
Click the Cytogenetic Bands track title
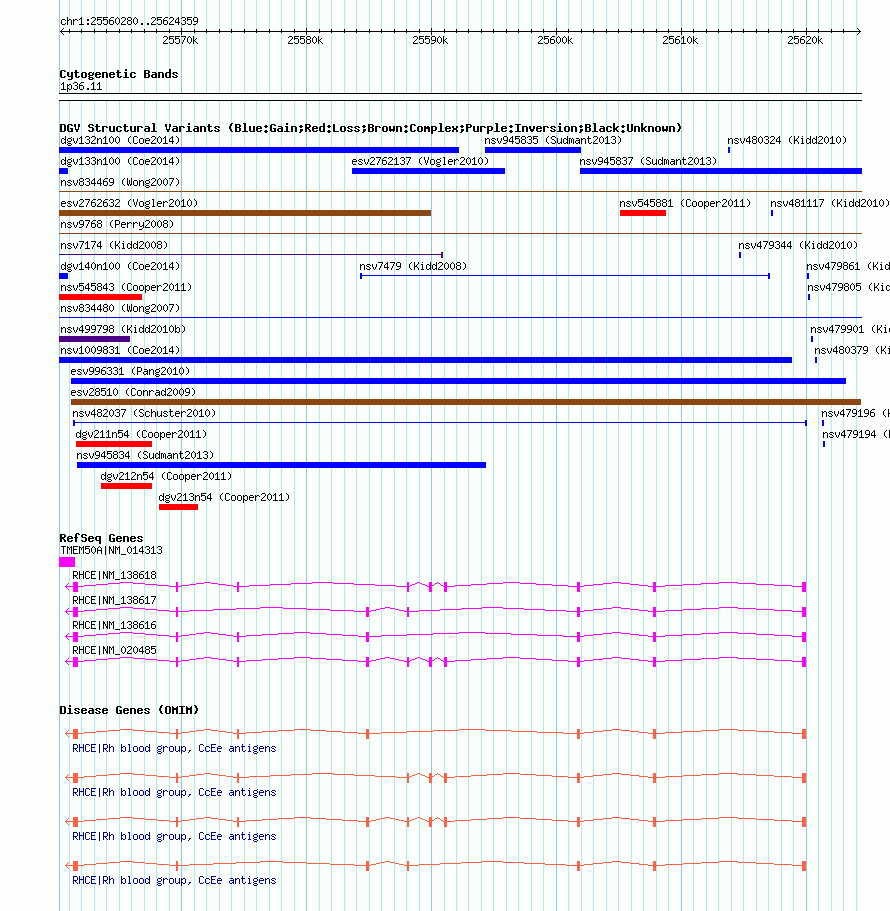[119, 74]
